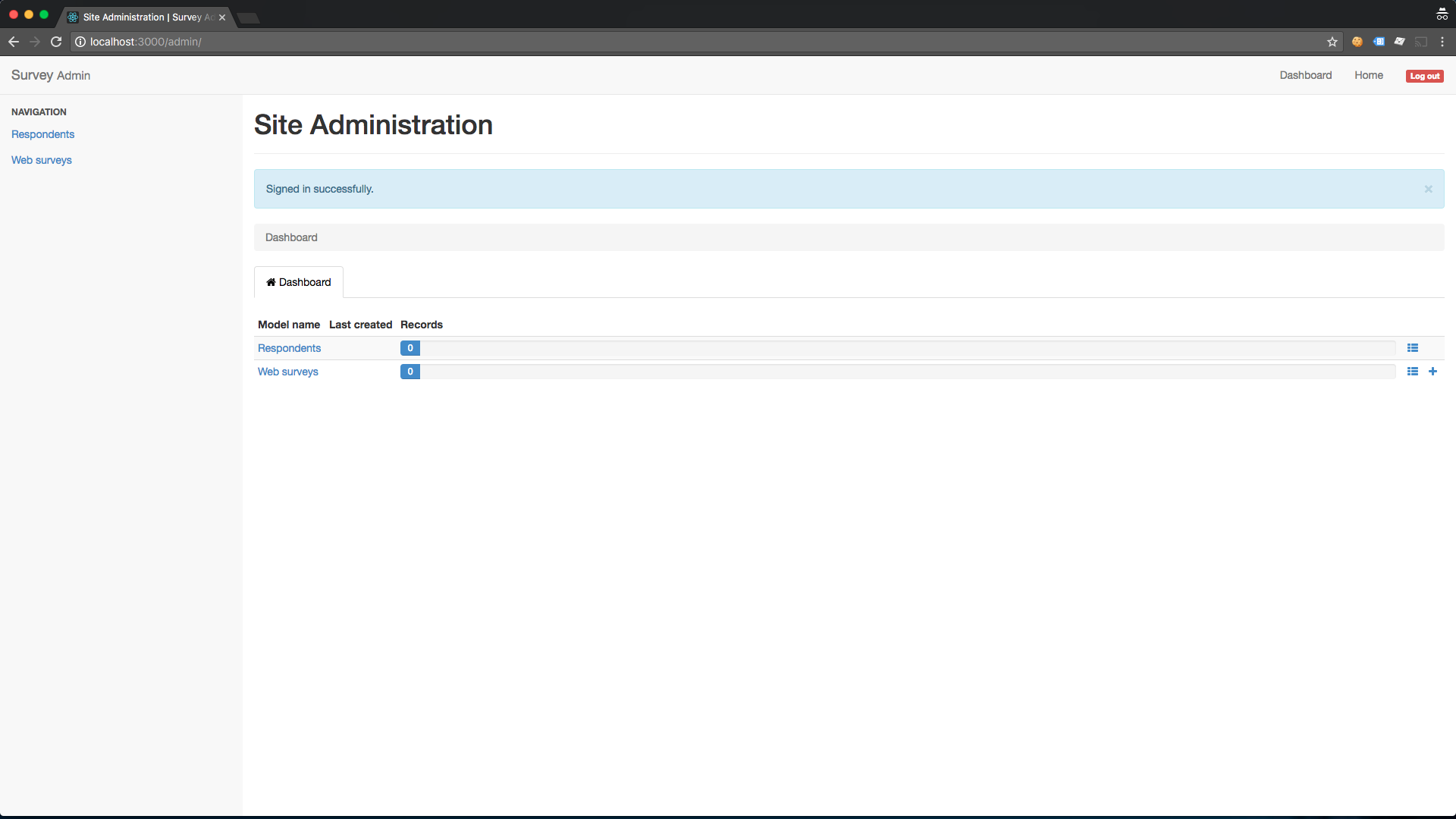Click the NAVIGATION sidebar label

[x=39, y=111]
